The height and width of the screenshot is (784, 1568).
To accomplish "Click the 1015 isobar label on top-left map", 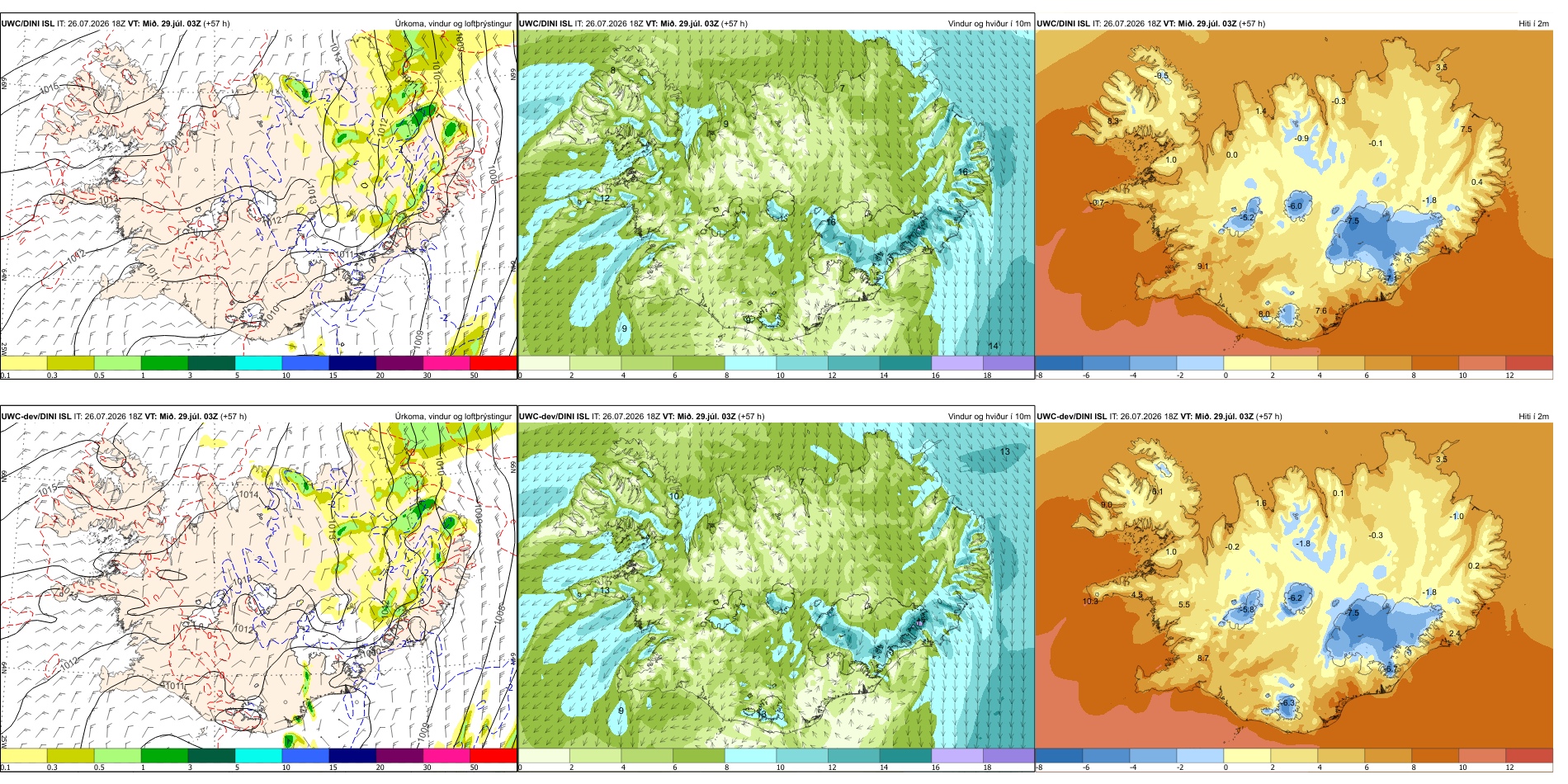I will point(49,87).
